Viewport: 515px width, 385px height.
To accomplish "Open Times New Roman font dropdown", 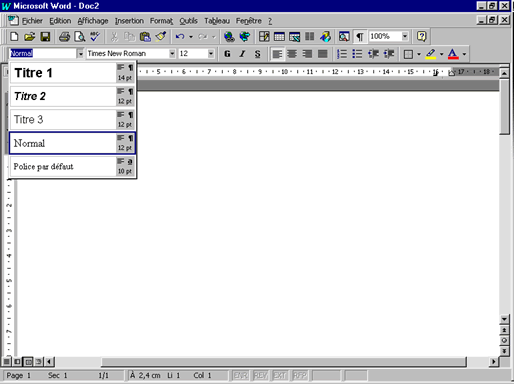I will coord(172,53).
